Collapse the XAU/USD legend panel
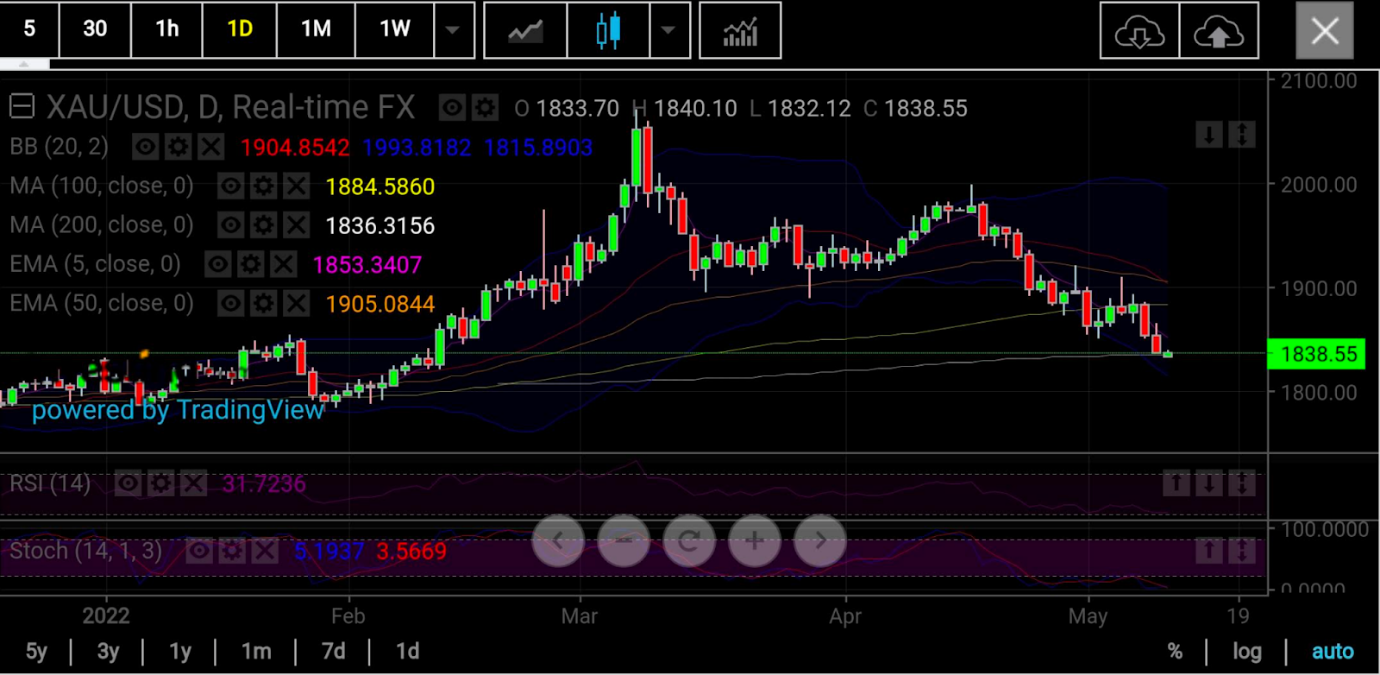 point(22,107)
